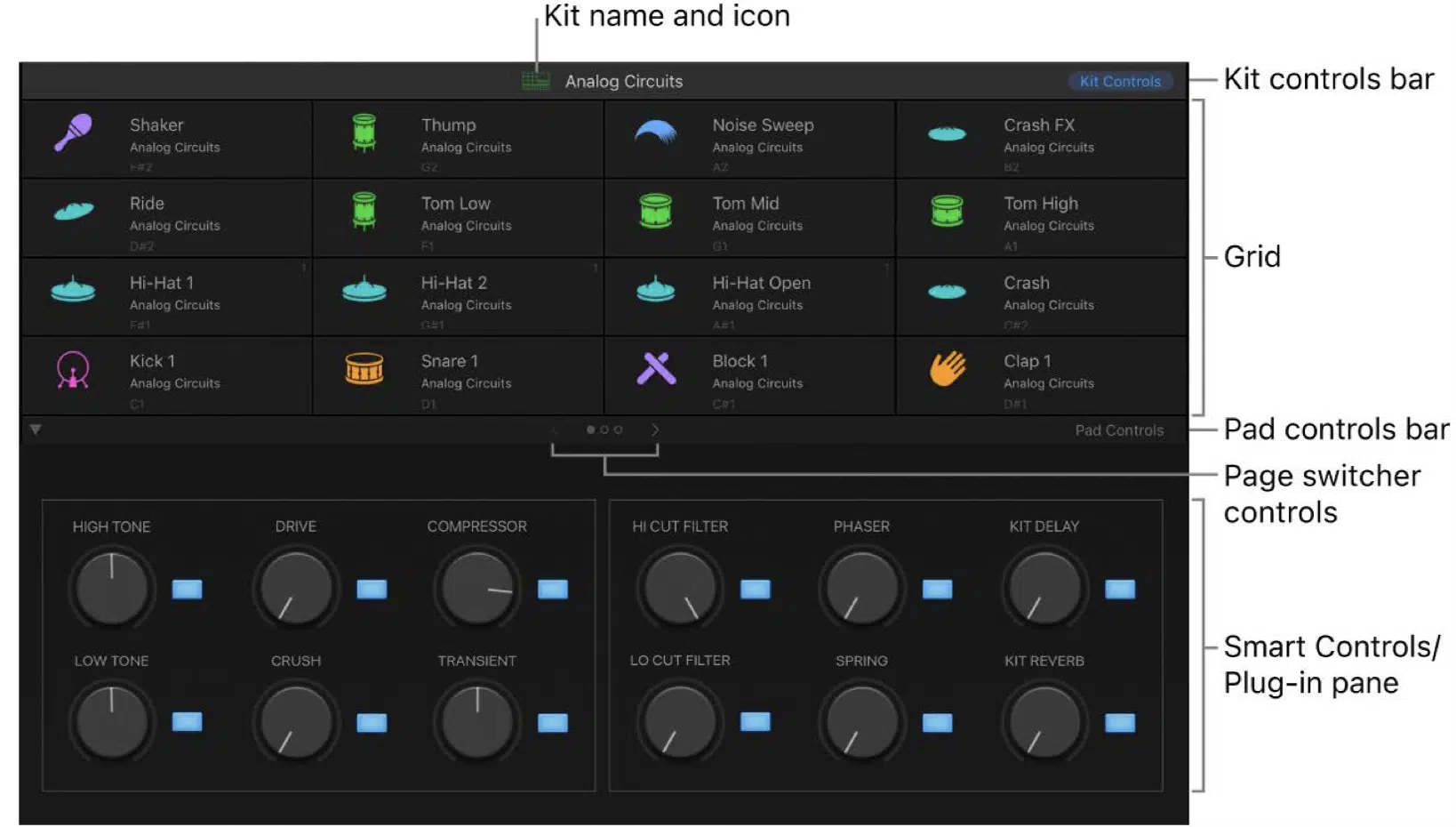Select the Clap 1 hand icon
1456x827 pixels.
coord(948,368)
